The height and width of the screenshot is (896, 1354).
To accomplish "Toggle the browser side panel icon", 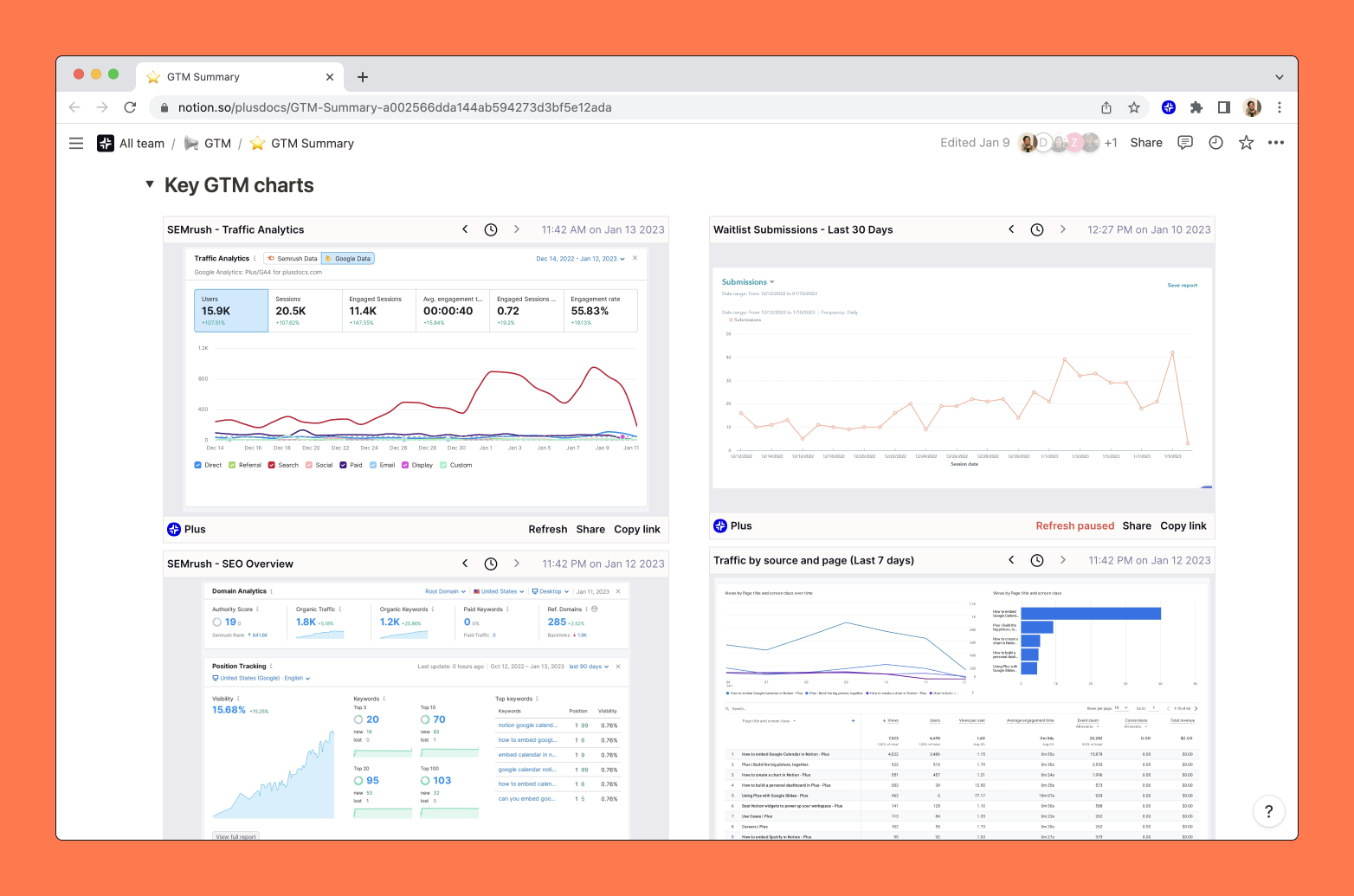I will (1224, 107).
